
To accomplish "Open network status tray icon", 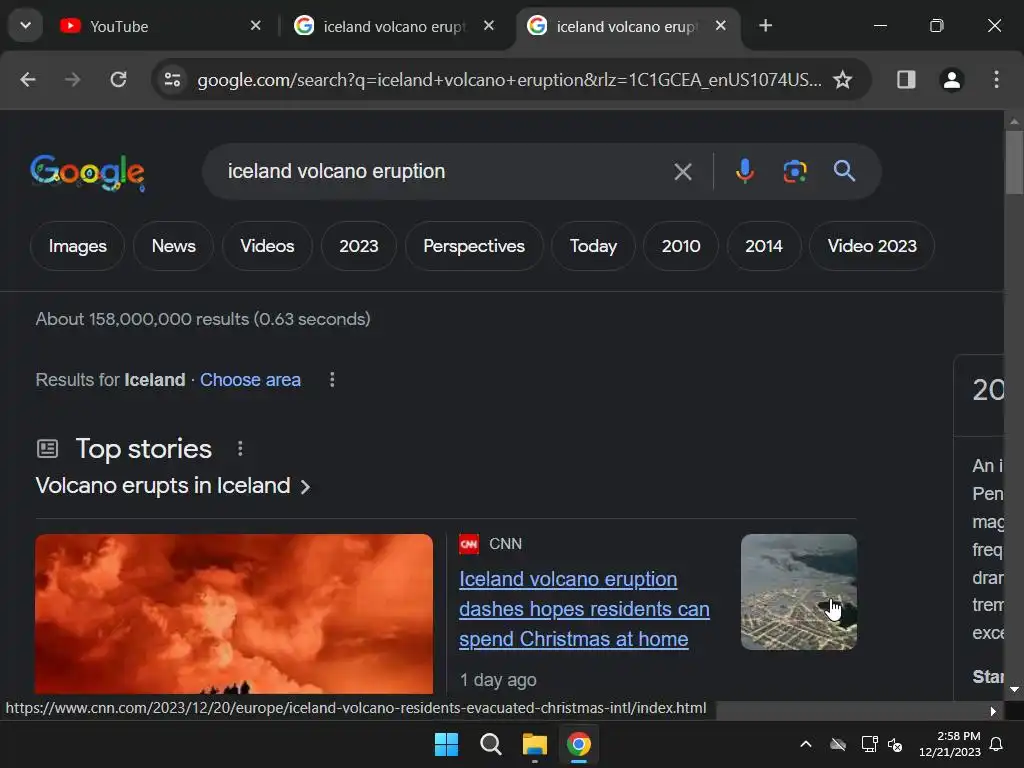I will click(869, 744).
